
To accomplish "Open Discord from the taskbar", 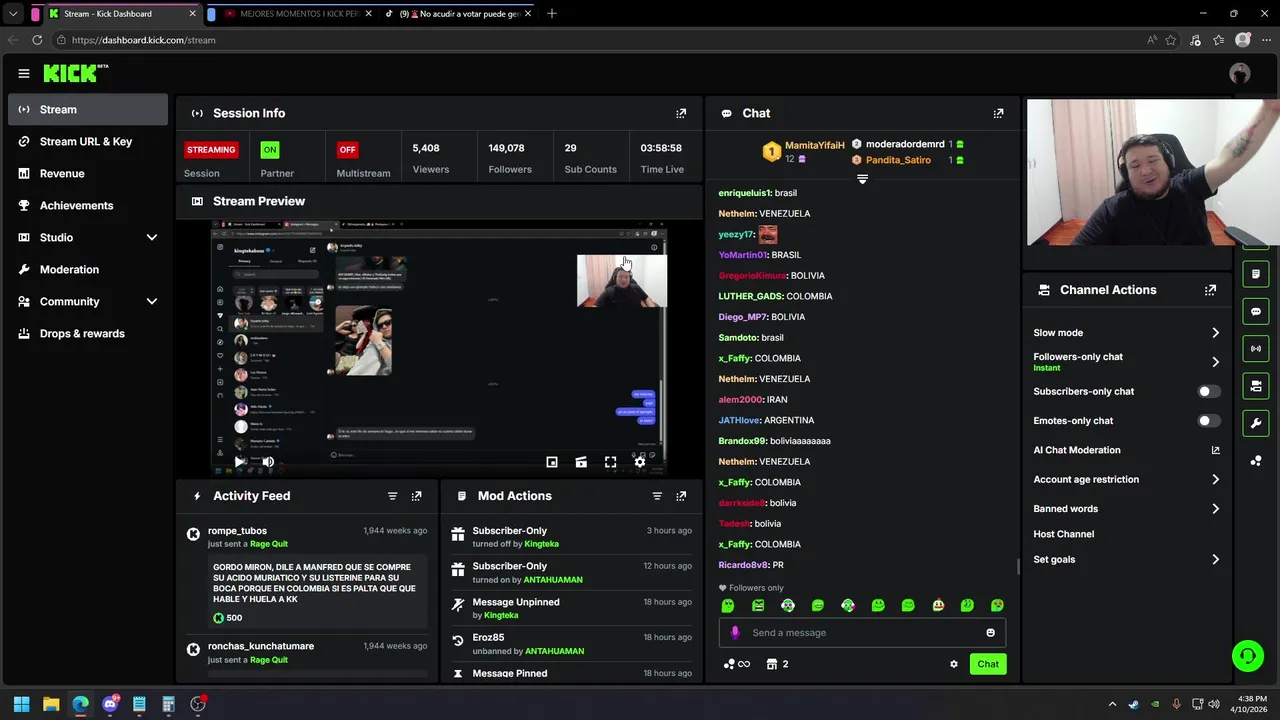I will (x=110, y=704).
